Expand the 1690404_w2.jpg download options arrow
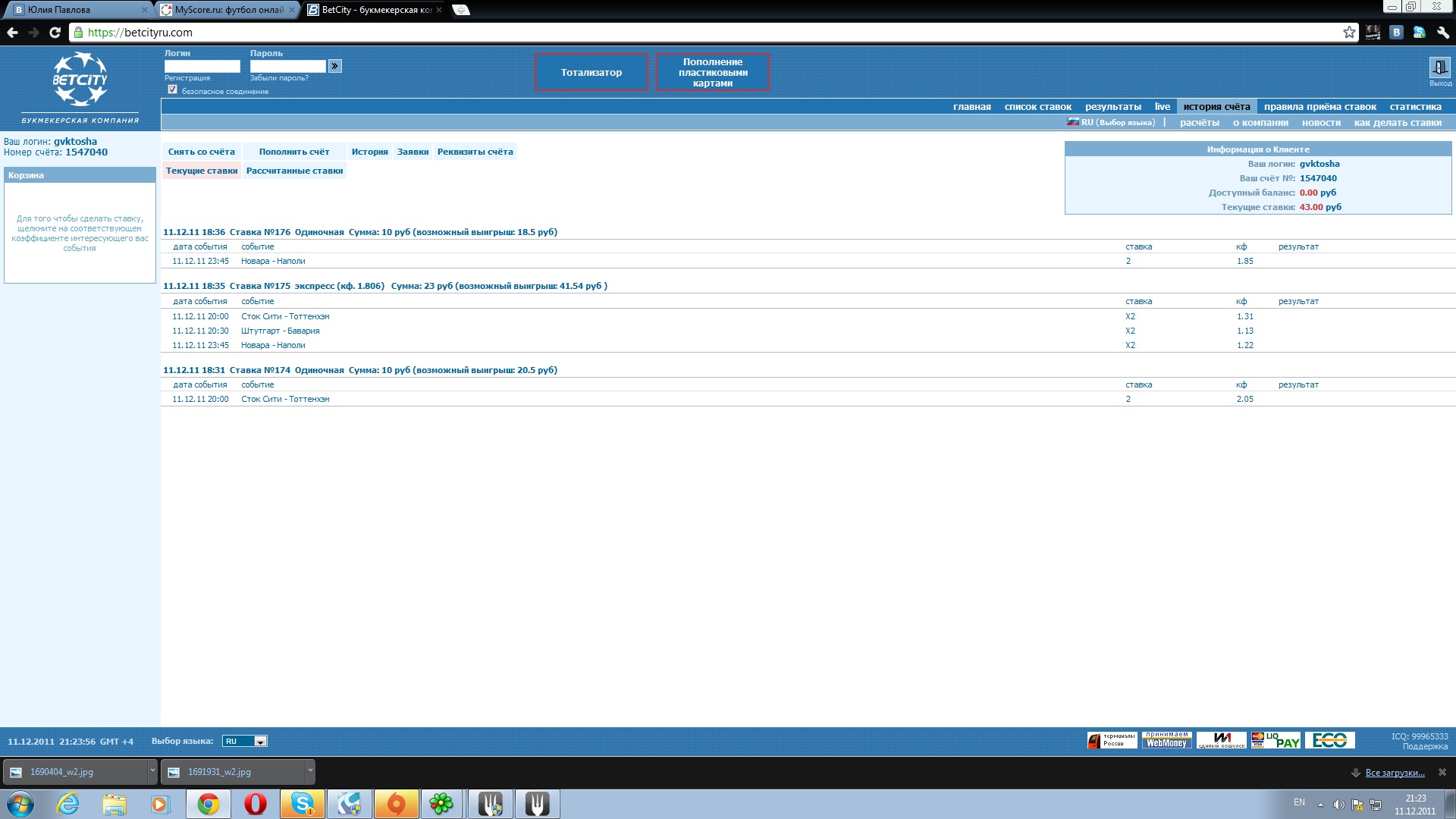The height and width of the screenshot is (819, 1456). coord(152,771)
